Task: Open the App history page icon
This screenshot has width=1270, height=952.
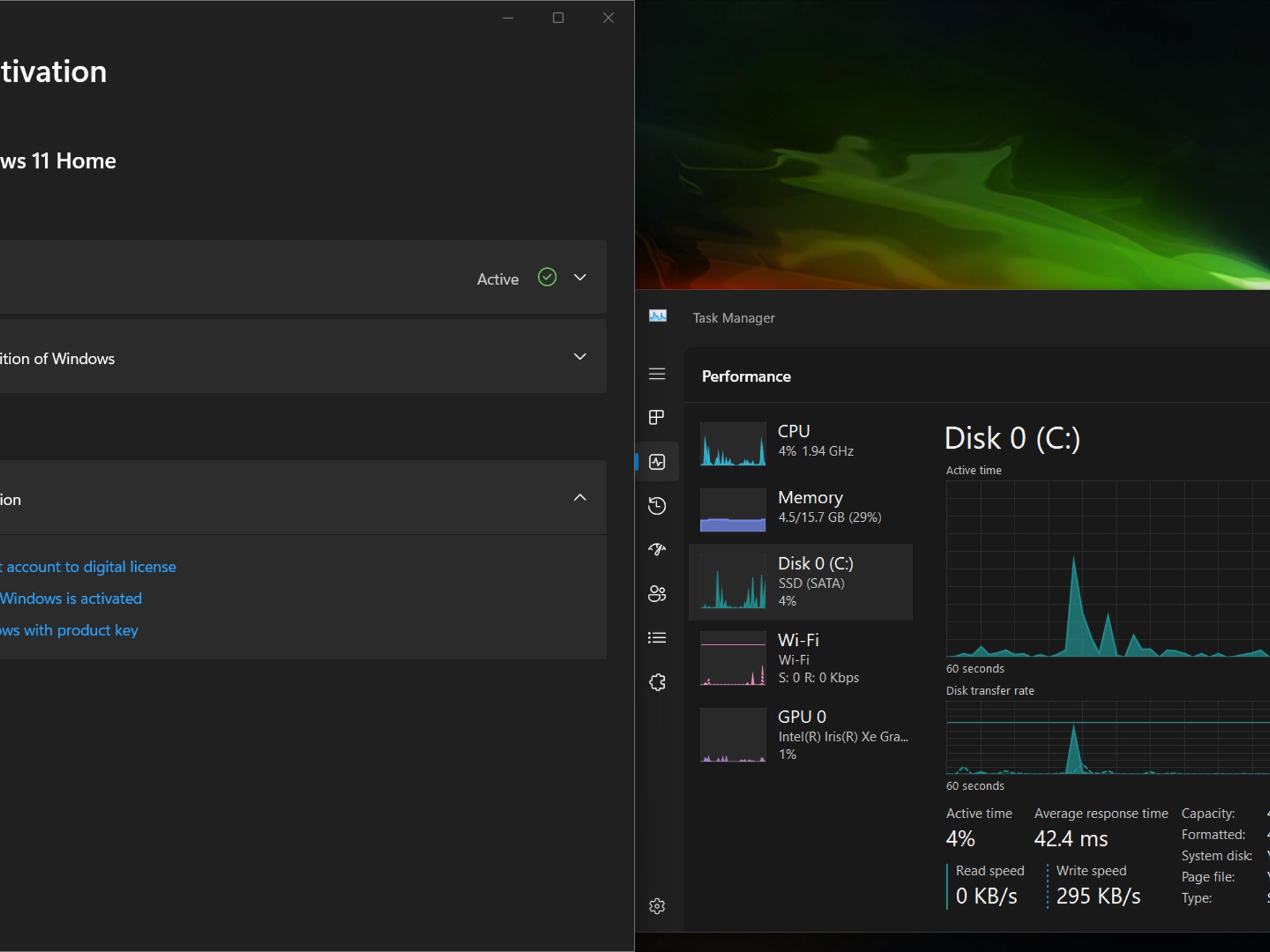Action: point(657,506)
